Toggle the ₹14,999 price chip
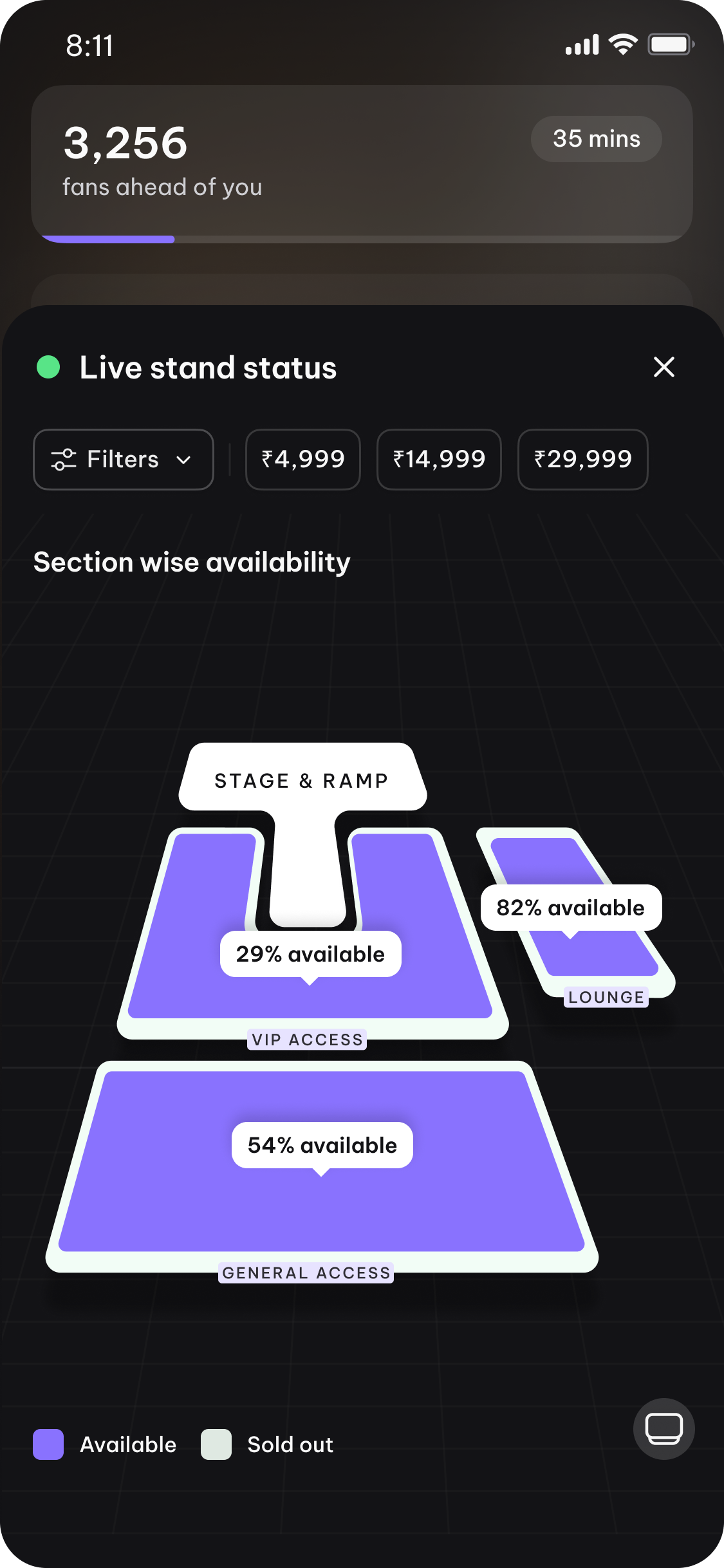Screen dimensions: 724x1568 (439, 460)
